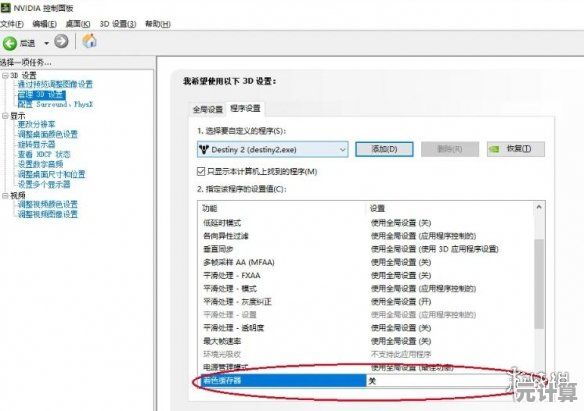Open the 桌面(K) menu
This screenshot has width=584, height=411.
(78, 24)
